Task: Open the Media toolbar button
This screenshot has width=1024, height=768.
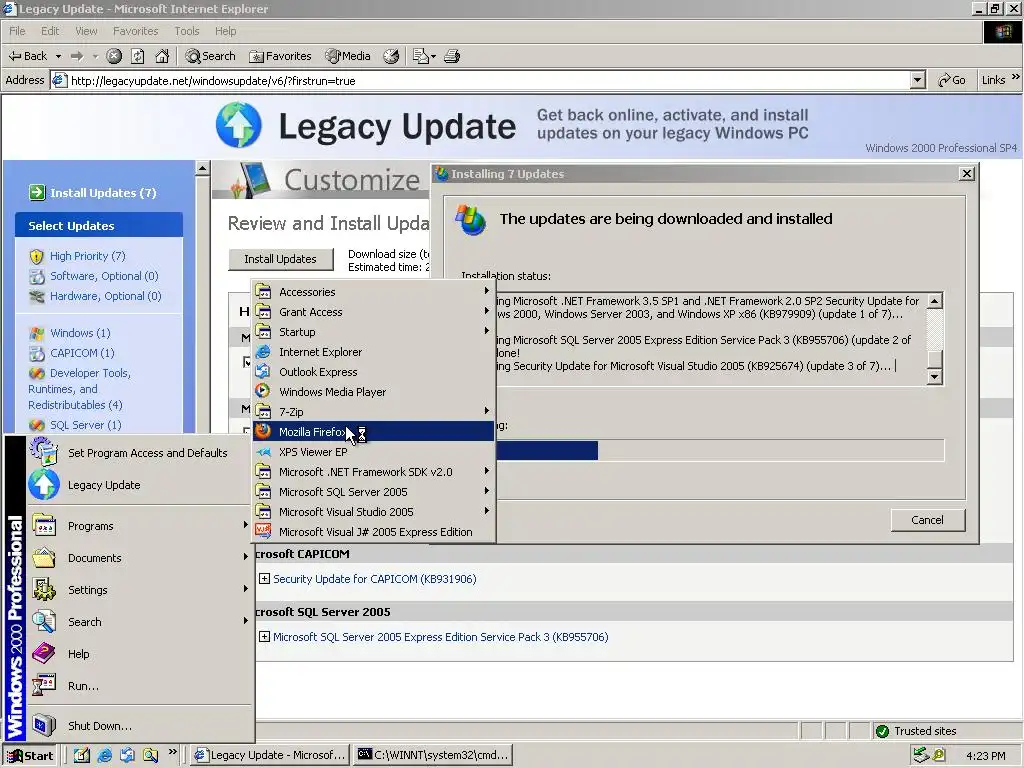Action: pyautogui.click(x=348, y=56)
